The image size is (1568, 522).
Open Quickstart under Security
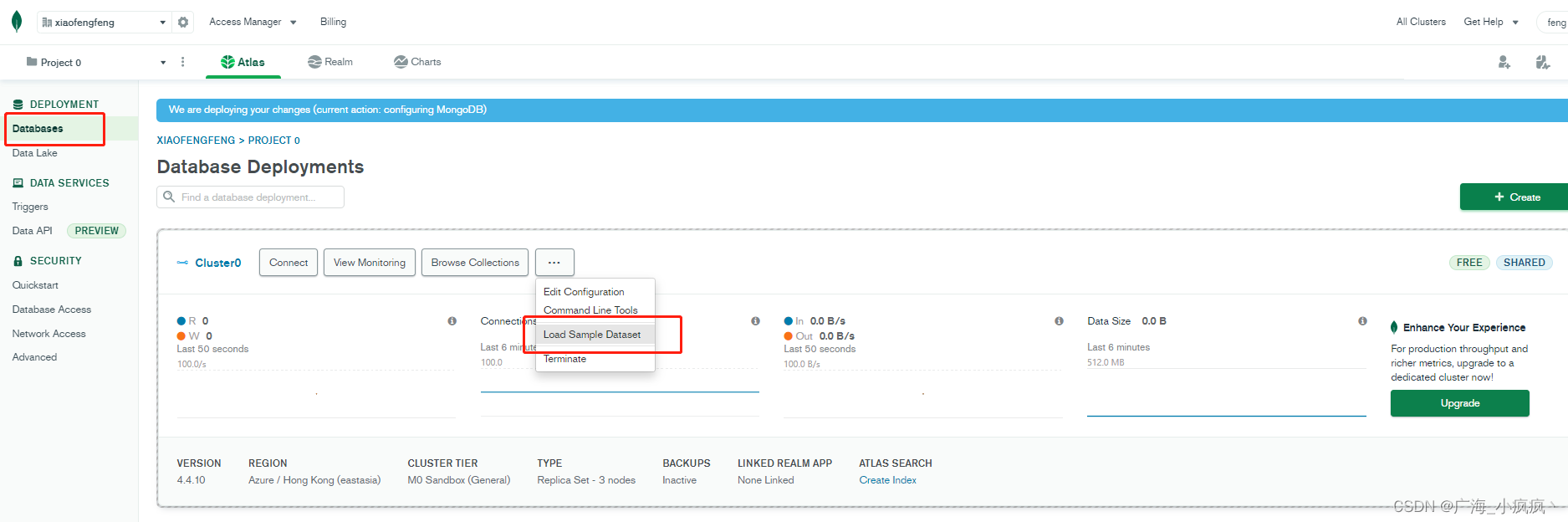pyautogui.click(x=35, y=285)
